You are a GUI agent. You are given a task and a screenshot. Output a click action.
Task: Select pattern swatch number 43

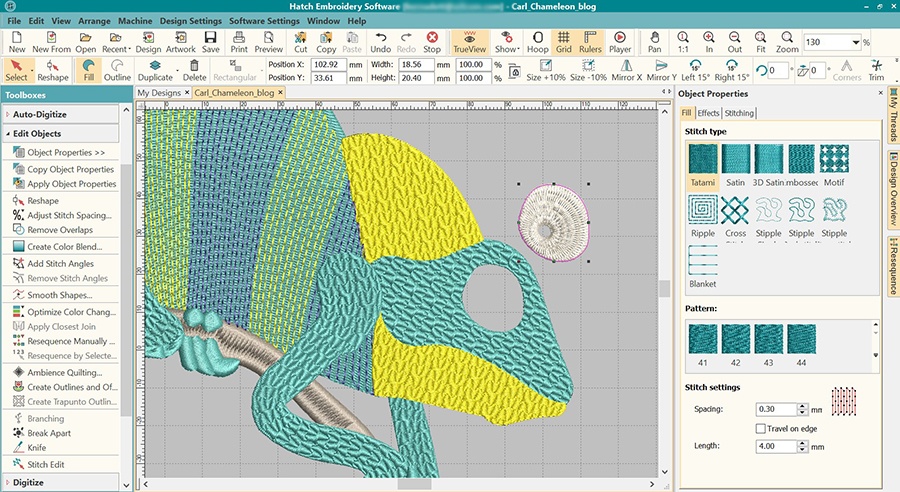[x=769, y=339]
